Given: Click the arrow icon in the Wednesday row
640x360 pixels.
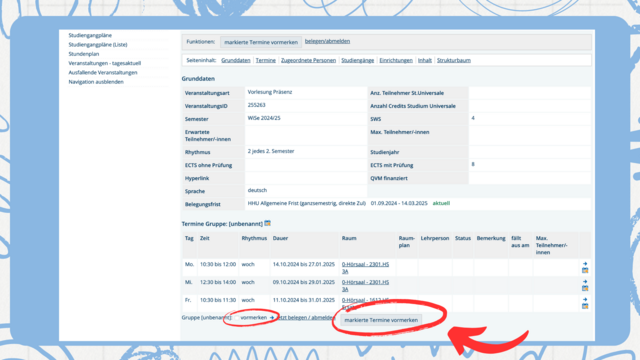Looking at the screenshot, I should (585, 282).
